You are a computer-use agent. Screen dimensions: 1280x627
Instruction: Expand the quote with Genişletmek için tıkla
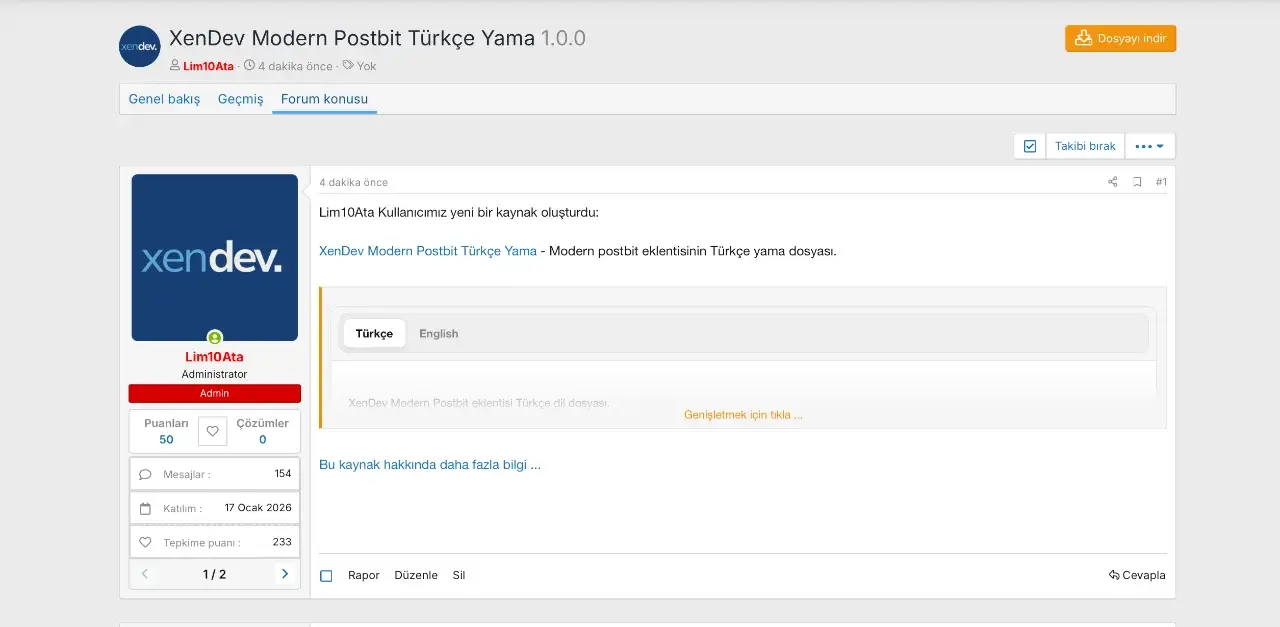click(x=743, y=414)
